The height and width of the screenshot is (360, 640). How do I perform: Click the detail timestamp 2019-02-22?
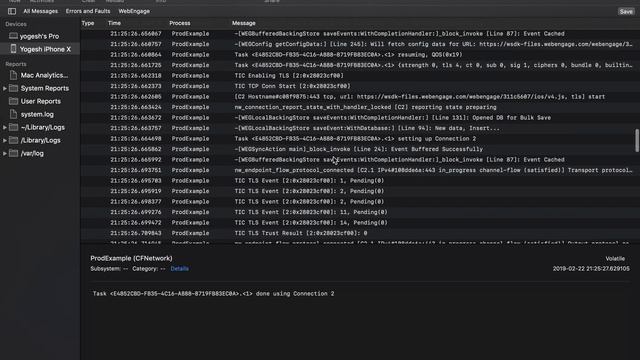tap(591, 269)
